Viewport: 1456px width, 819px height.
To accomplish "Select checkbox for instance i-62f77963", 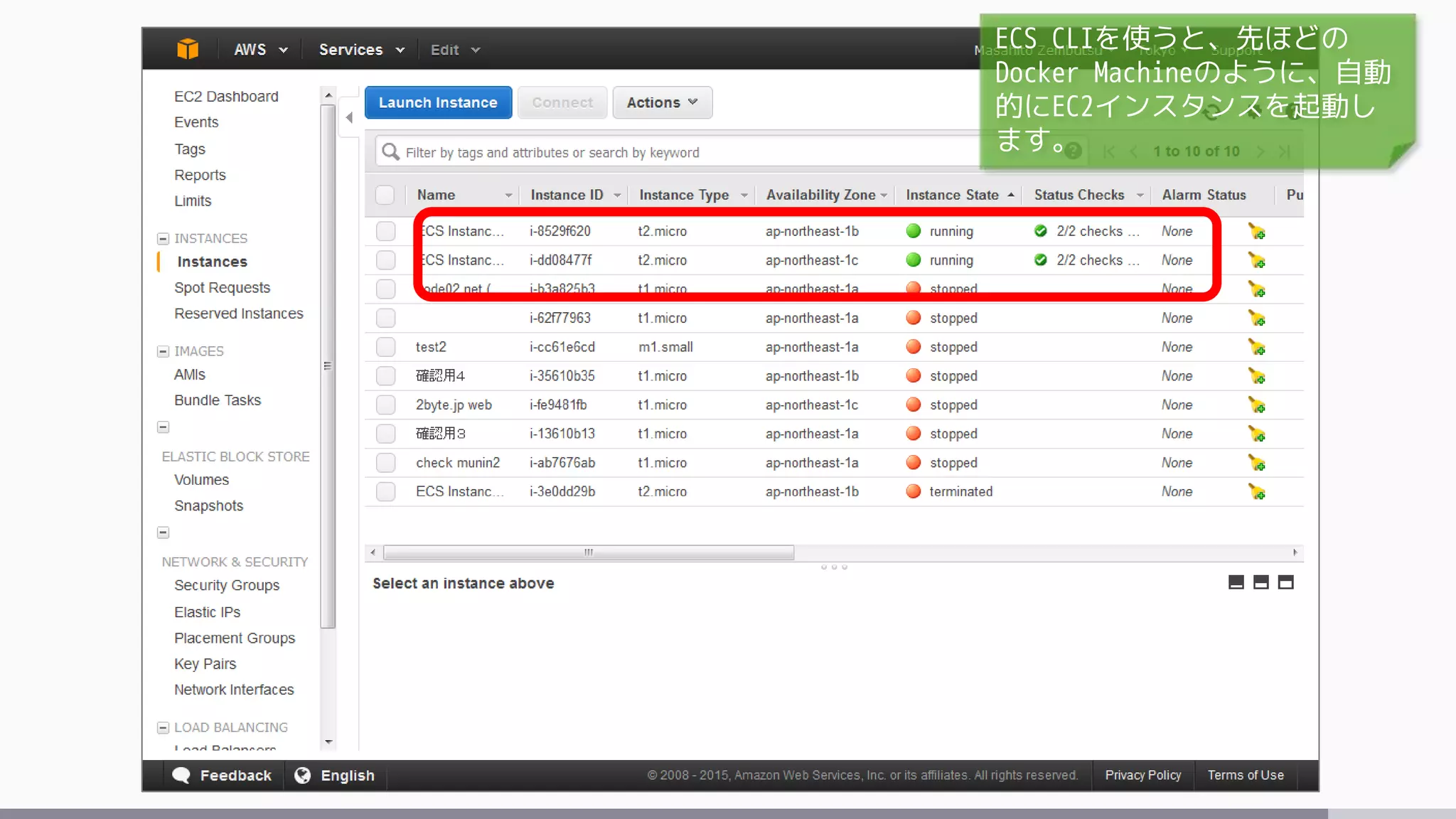I will (386, 318).
